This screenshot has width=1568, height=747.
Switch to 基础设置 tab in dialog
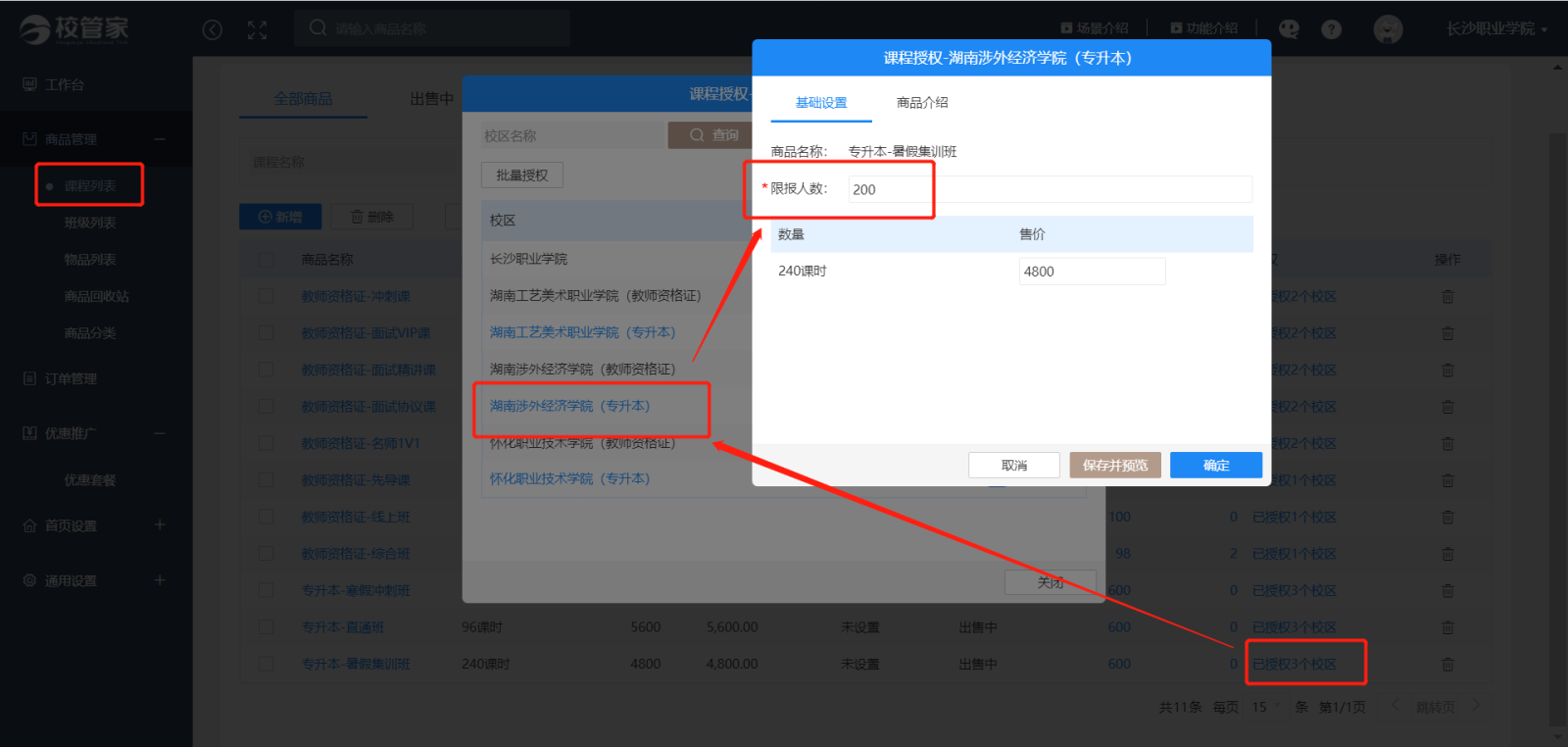821,103
